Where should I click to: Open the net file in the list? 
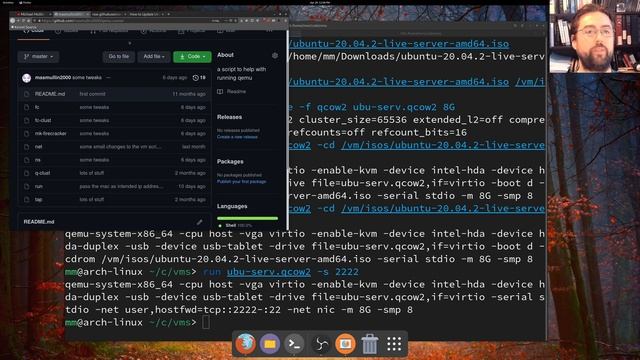coord(38,147)
